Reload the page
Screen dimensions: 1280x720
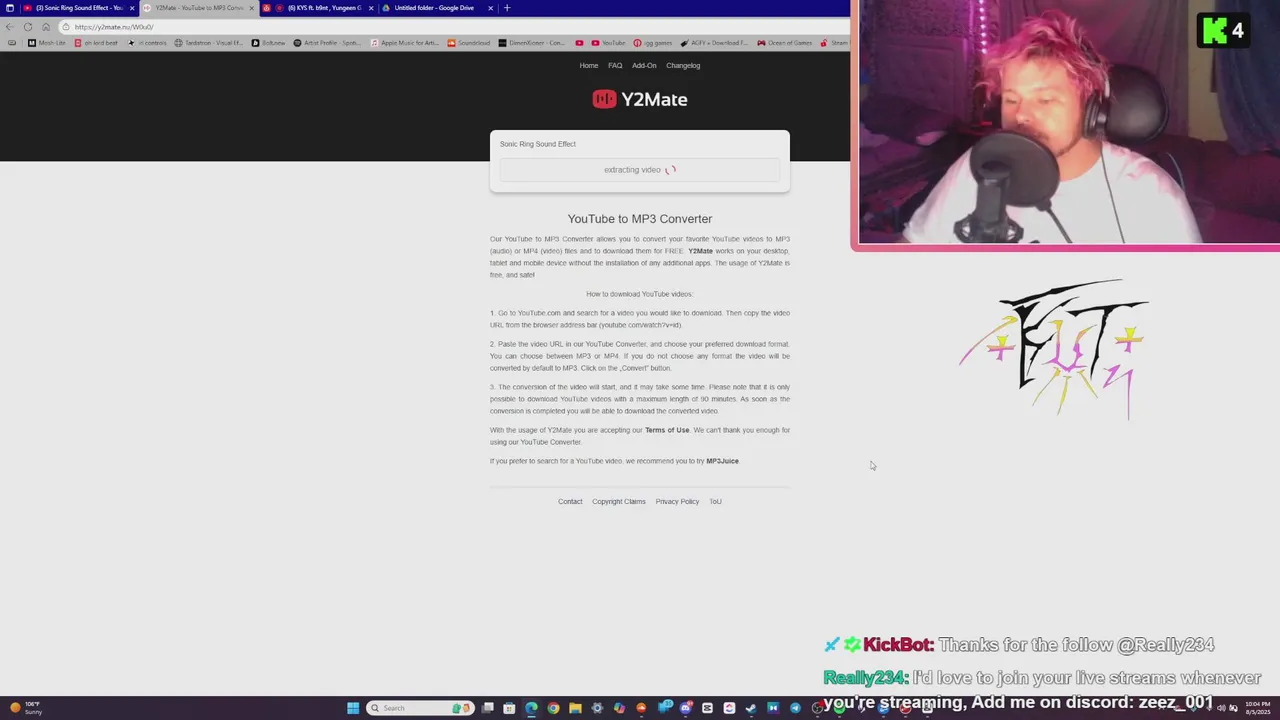click(28, 27)
